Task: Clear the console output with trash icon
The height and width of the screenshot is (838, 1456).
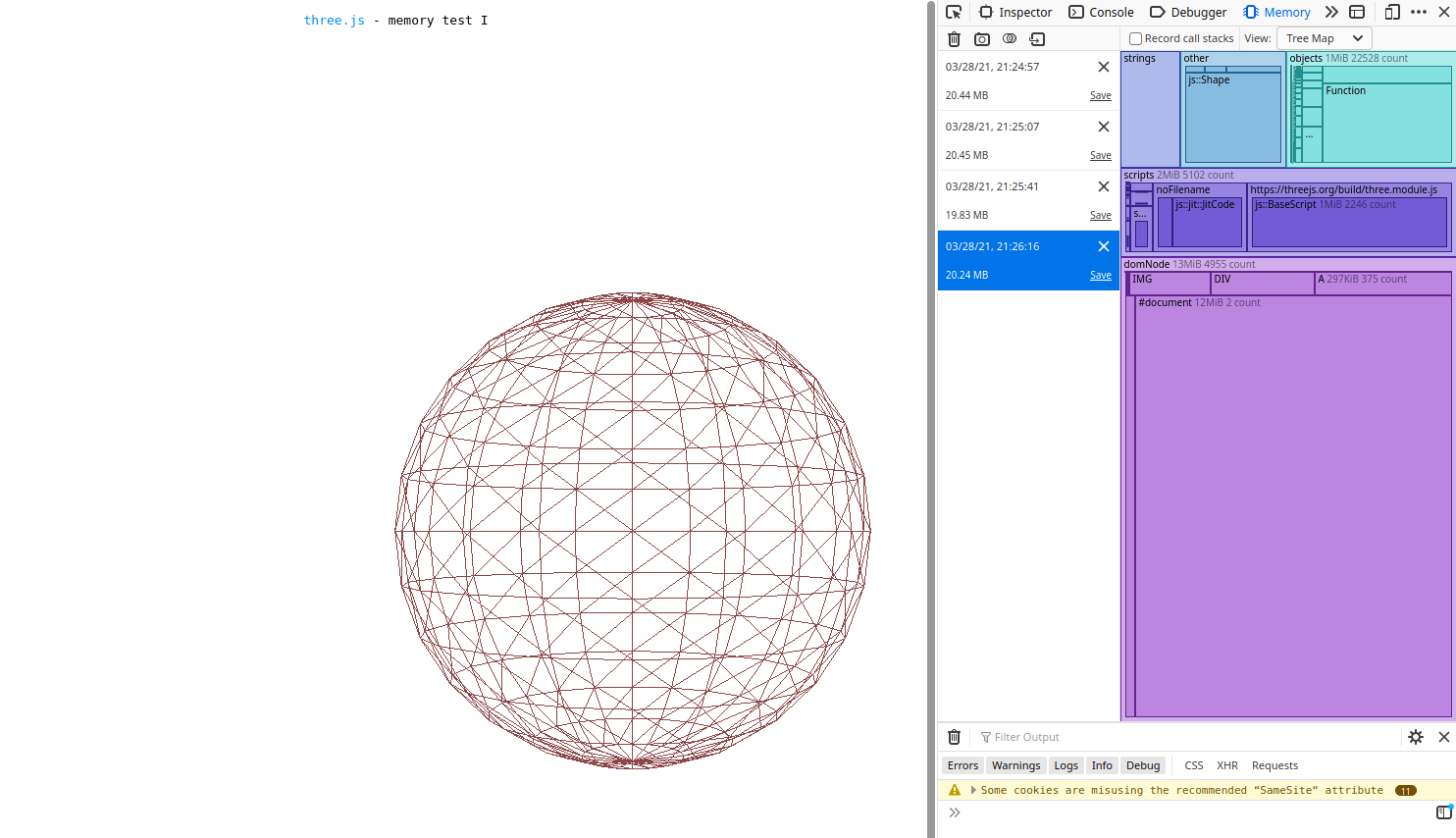Action: pos(954,737)
